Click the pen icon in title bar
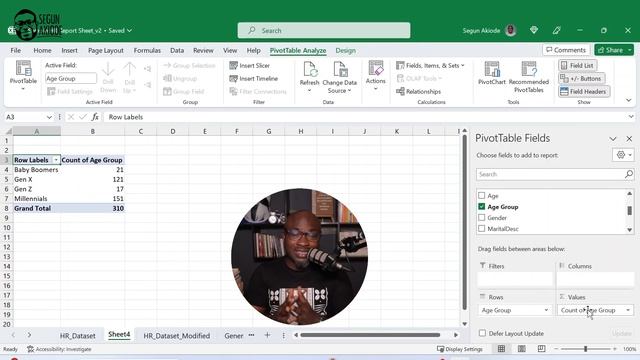The image size is (640, 360). click(556, 30)
